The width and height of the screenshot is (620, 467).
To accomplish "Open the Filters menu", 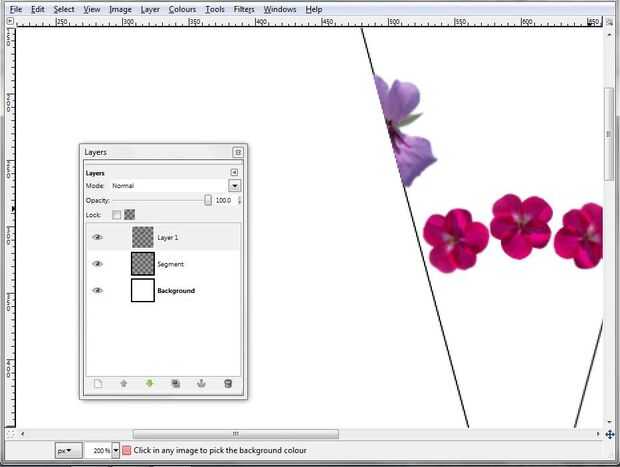I will click(244, 9).
